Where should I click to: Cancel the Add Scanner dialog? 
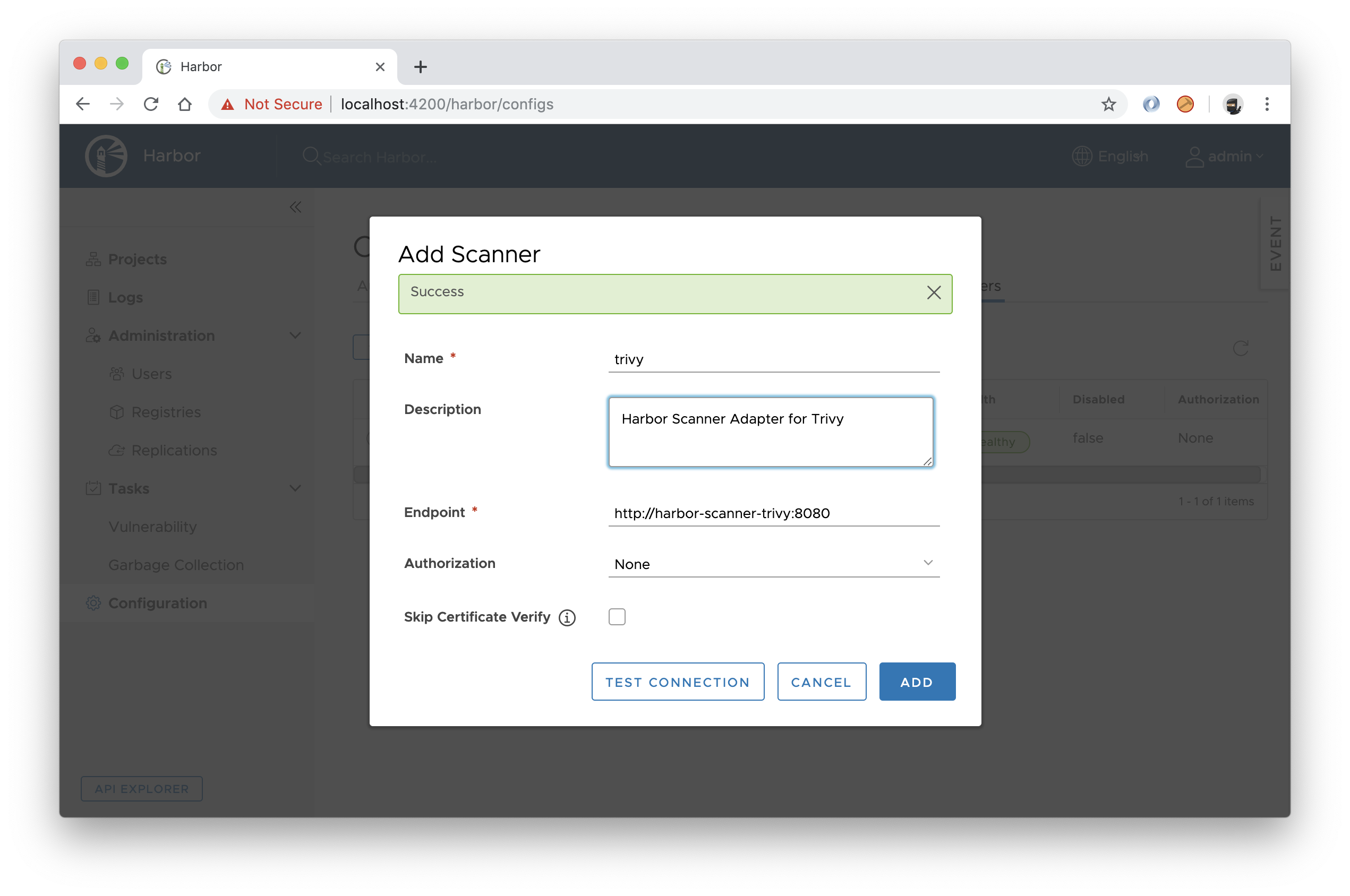821,682
